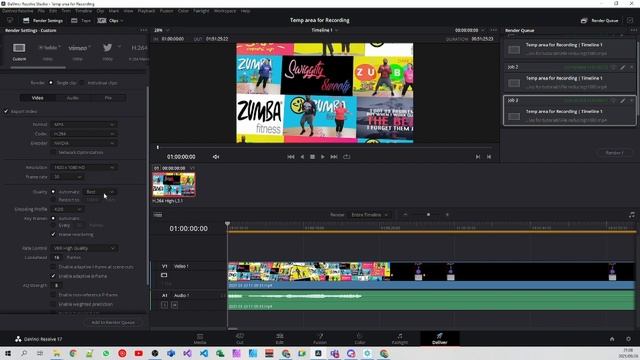
Task: Choose the YouTube render preset
Action: point(49,48)
